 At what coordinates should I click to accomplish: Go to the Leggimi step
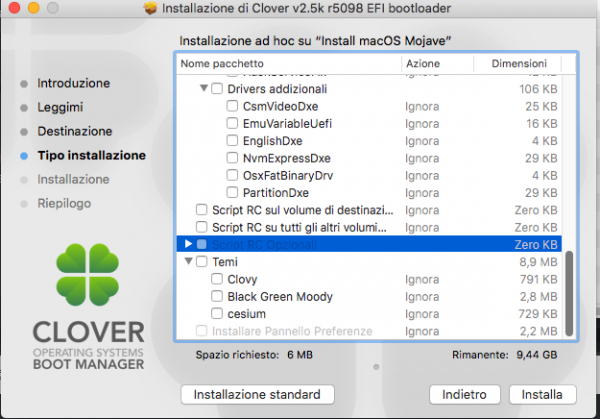coord(60,107)
